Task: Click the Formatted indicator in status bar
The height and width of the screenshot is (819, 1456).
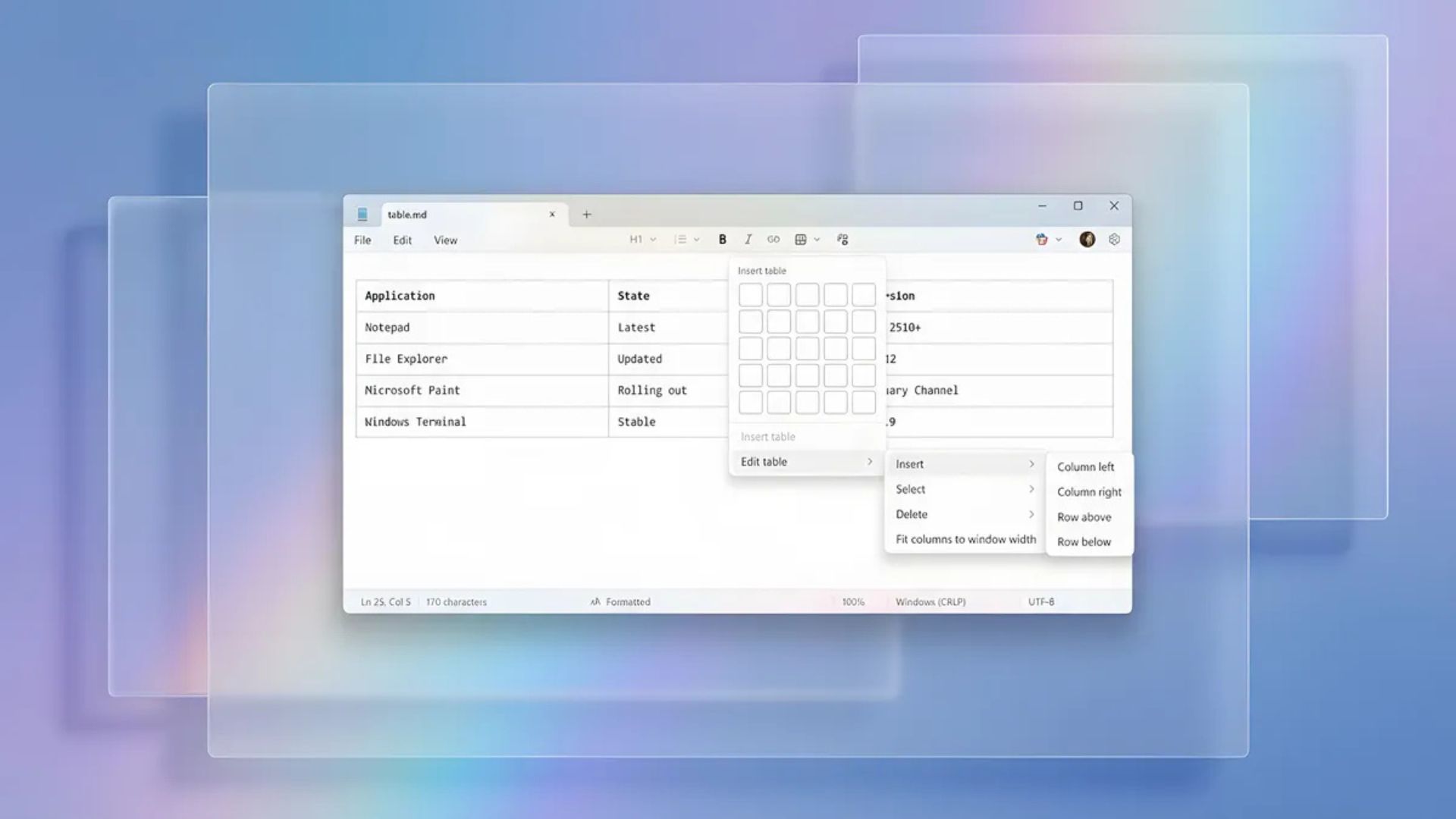Action: (627, 601)
